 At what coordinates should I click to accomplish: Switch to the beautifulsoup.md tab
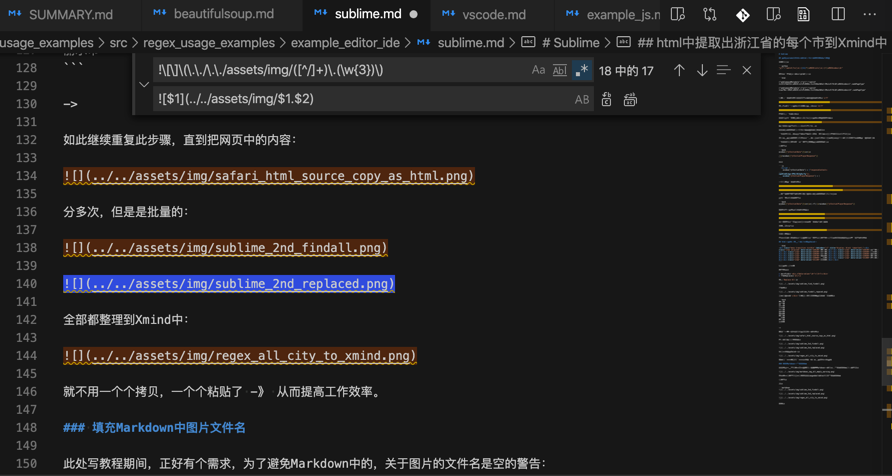(x=222, y=15)
